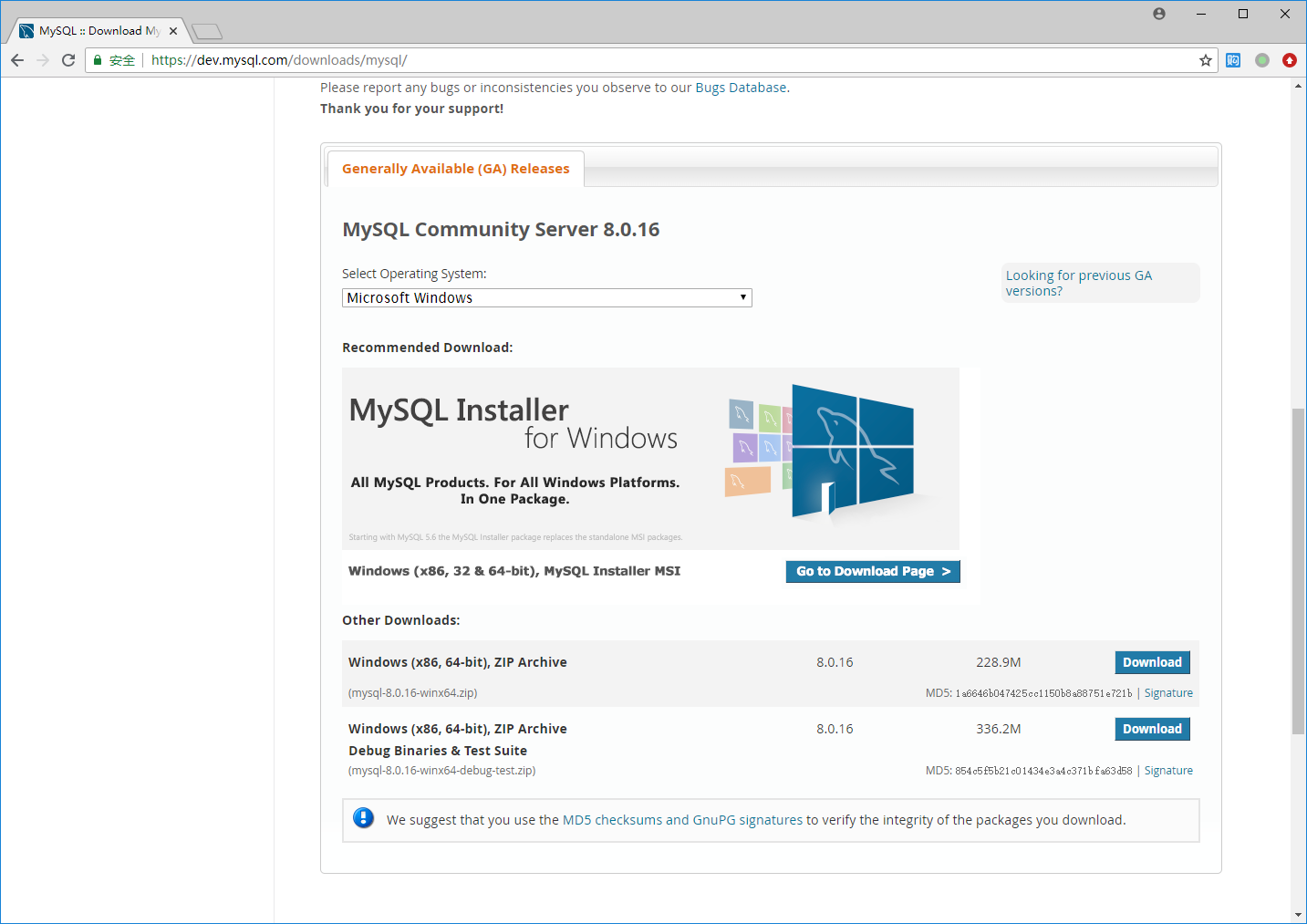The image size is (1307, 924).
Task: Click the scrollbar up arrow
Action: click(1298, 86)
